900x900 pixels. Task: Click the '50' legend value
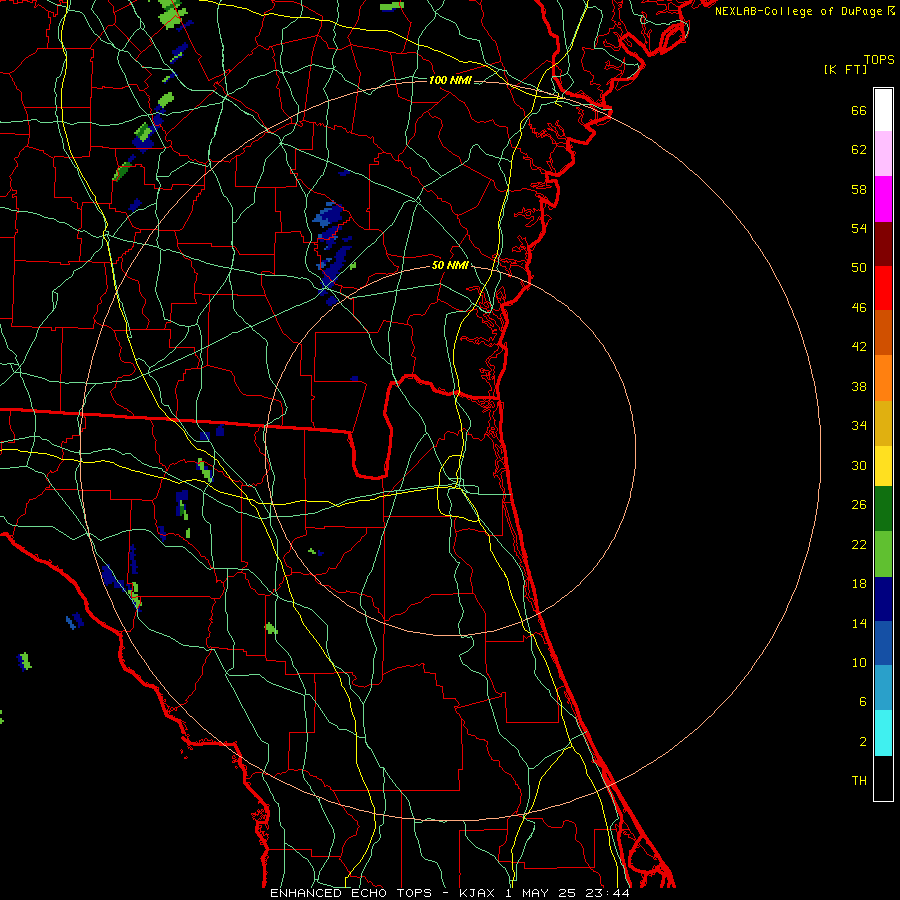859,268
